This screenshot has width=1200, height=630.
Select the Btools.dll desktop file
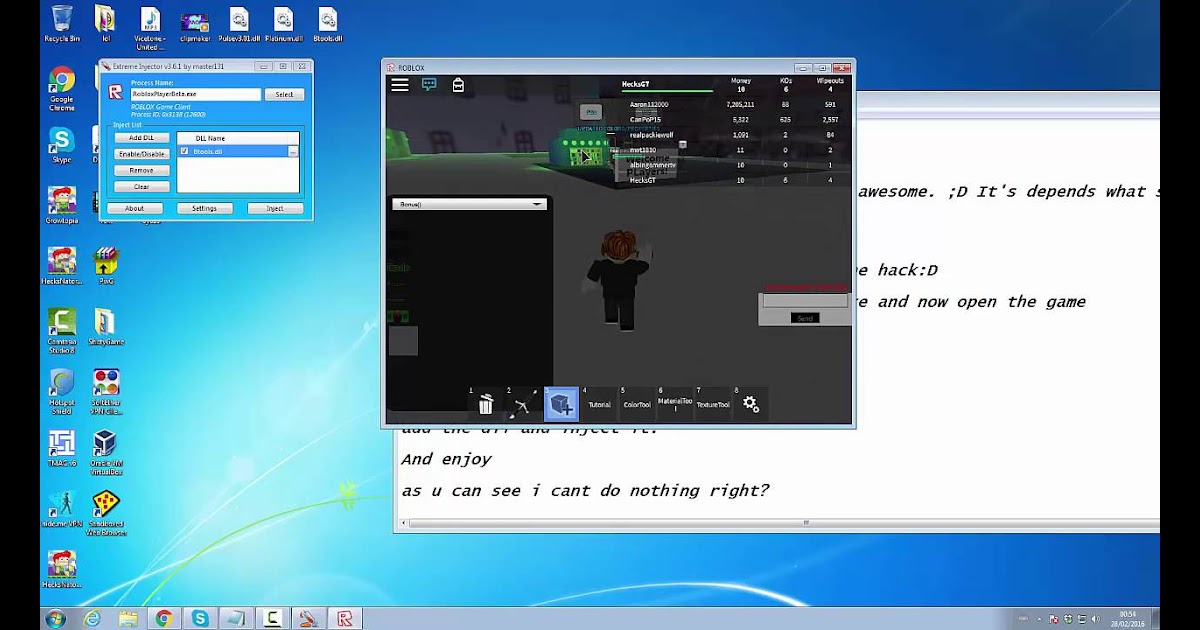pos(327,24)
